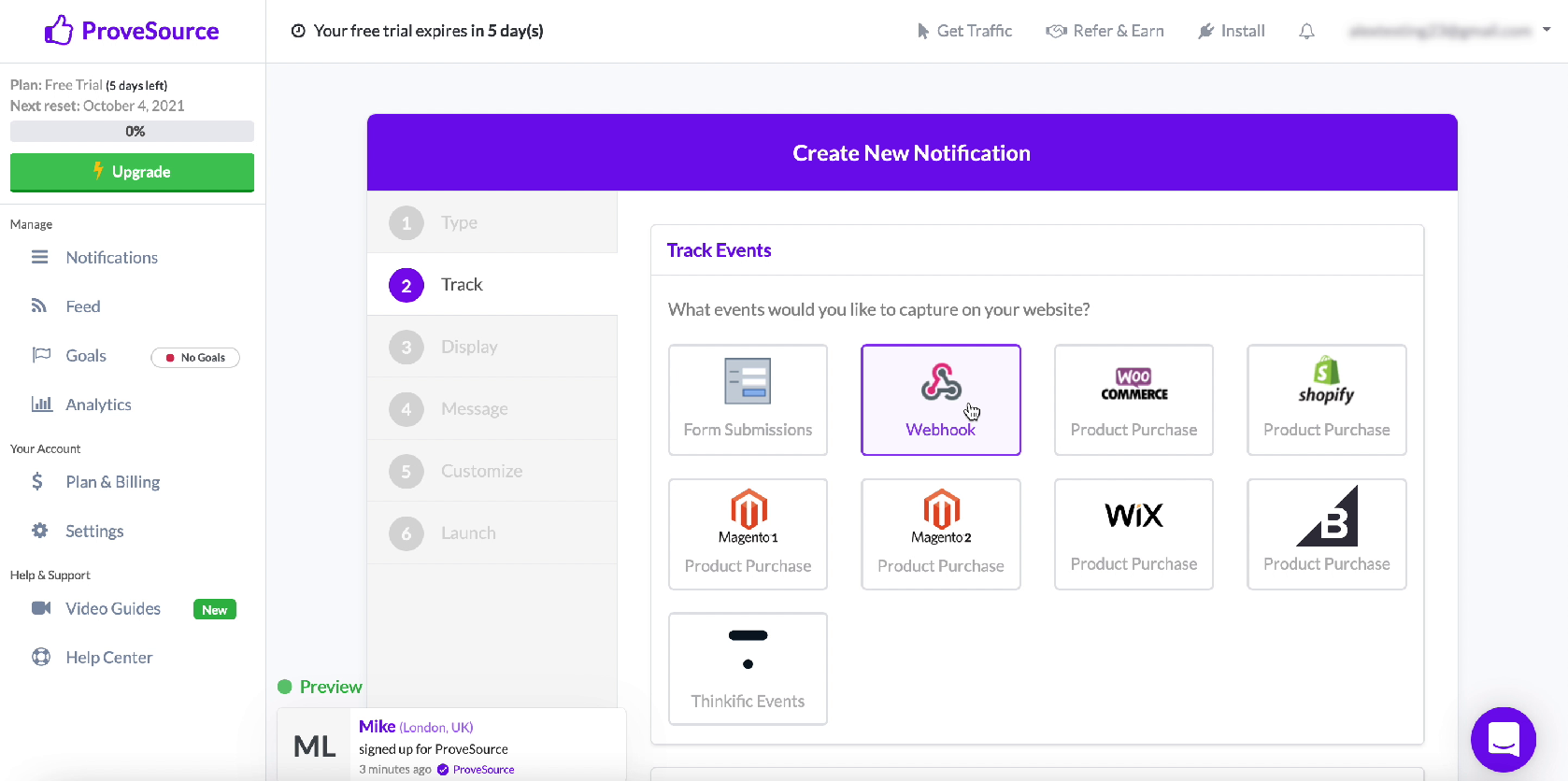Screen dimensions: 1568x781
Task: Click the Refer & Earn link
Action: [1119, 31]
